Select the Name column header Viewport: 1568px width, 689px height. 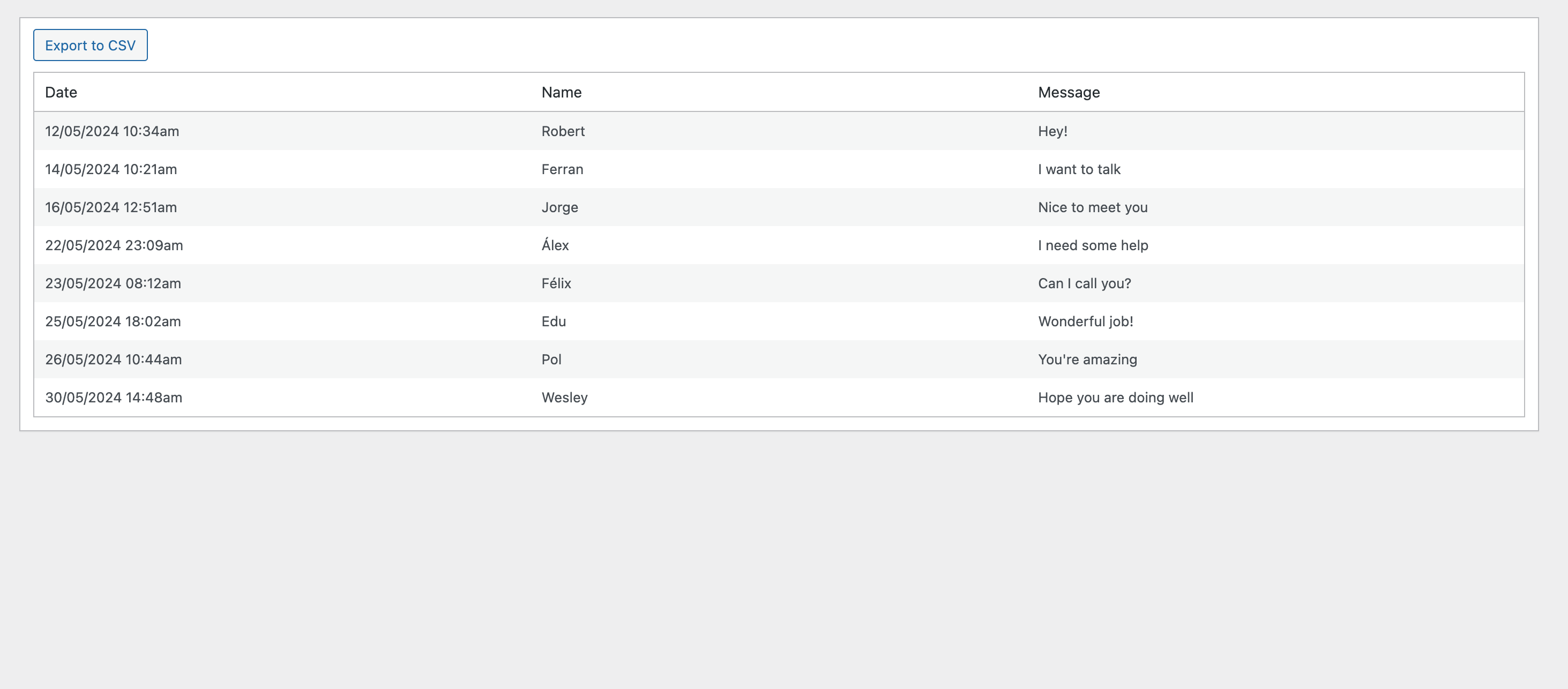561,93
